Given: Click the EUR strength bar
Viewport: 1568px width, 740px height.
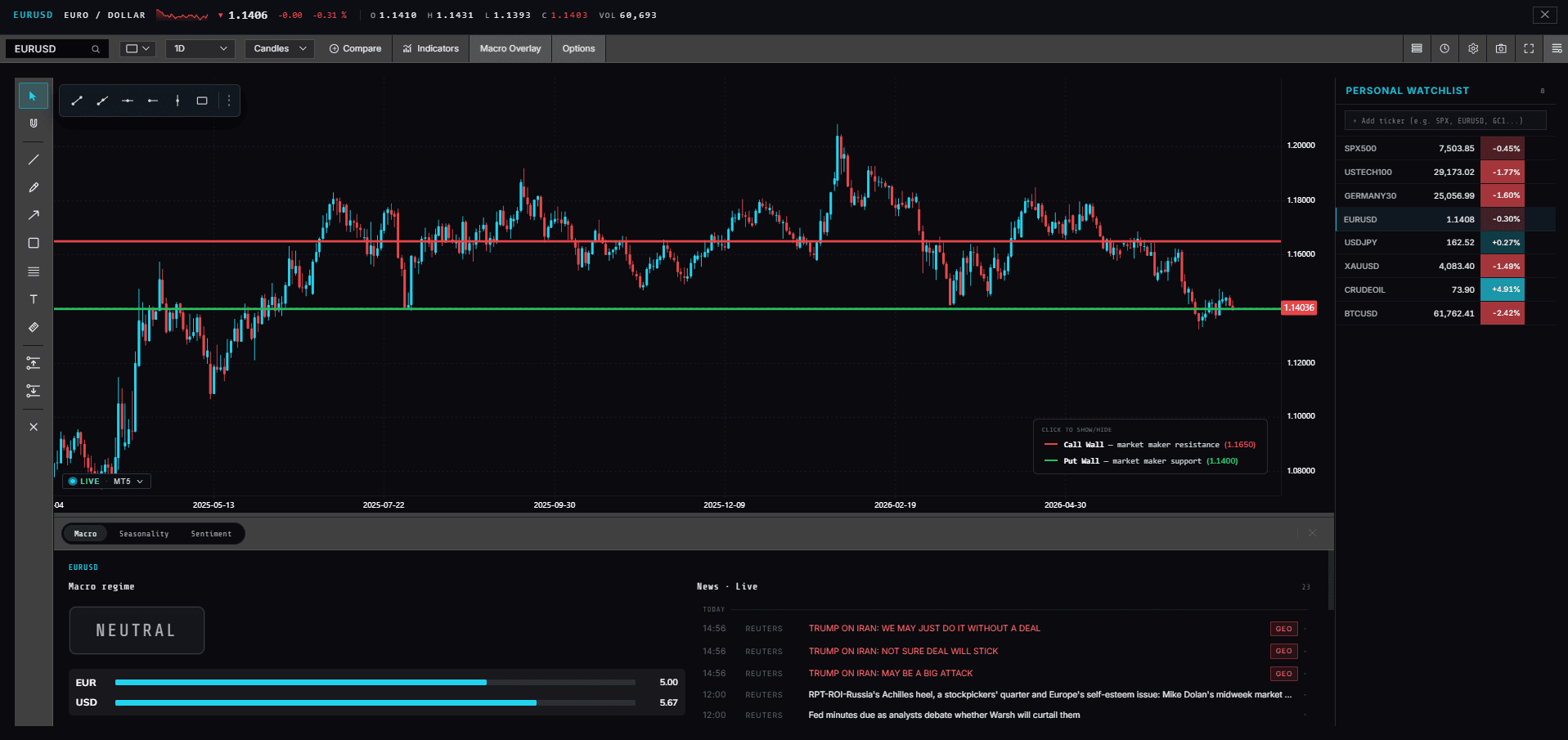Looking at the screenshot, I should (x=375, y=682).
